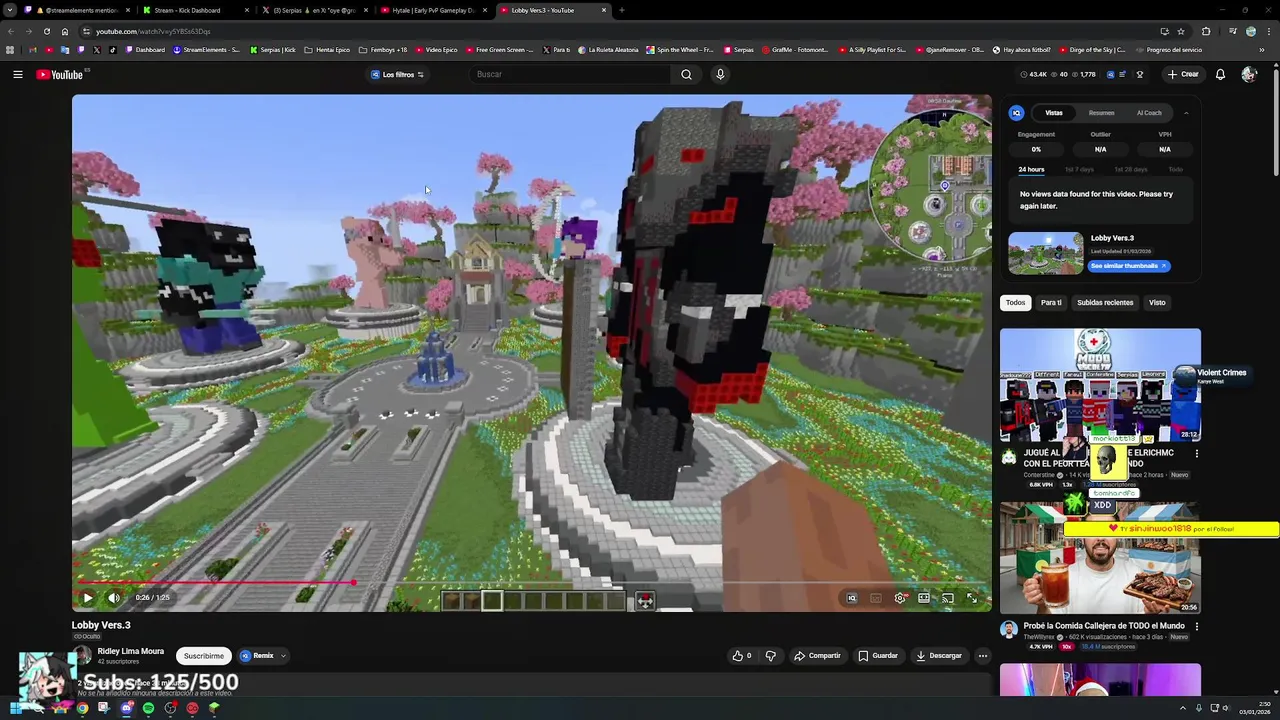Open a new browser tab
Image resolution: width=1280 pixels, height=720 pixels.
click(621, 10)
